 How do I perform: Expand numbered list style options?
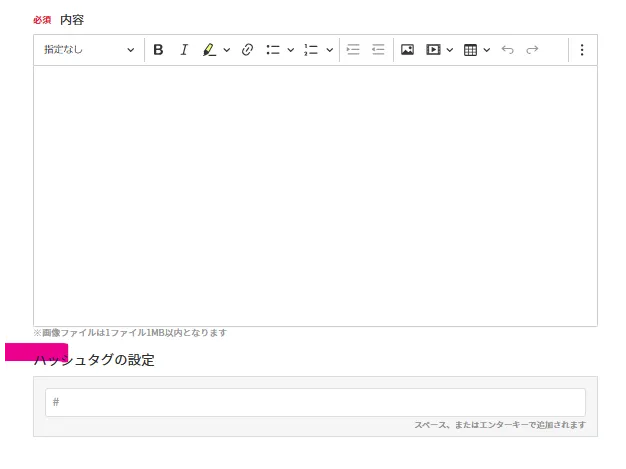(330, 50)
